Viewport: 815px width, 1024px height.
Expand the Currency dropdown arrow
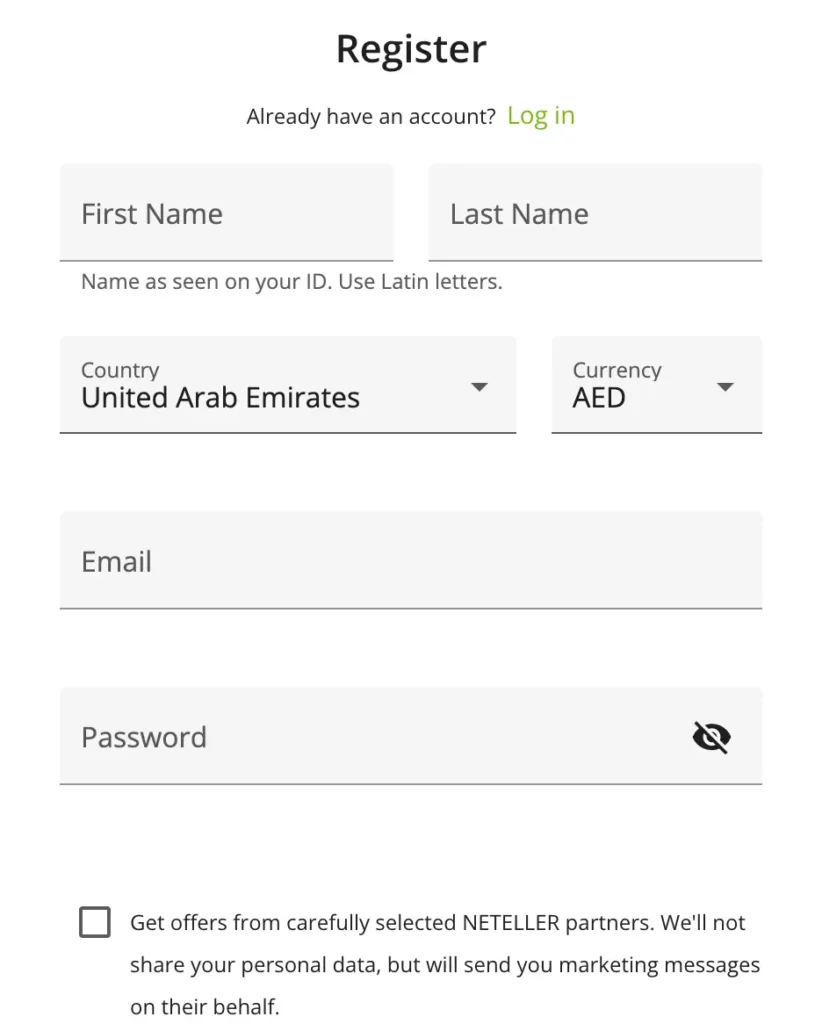726,387
